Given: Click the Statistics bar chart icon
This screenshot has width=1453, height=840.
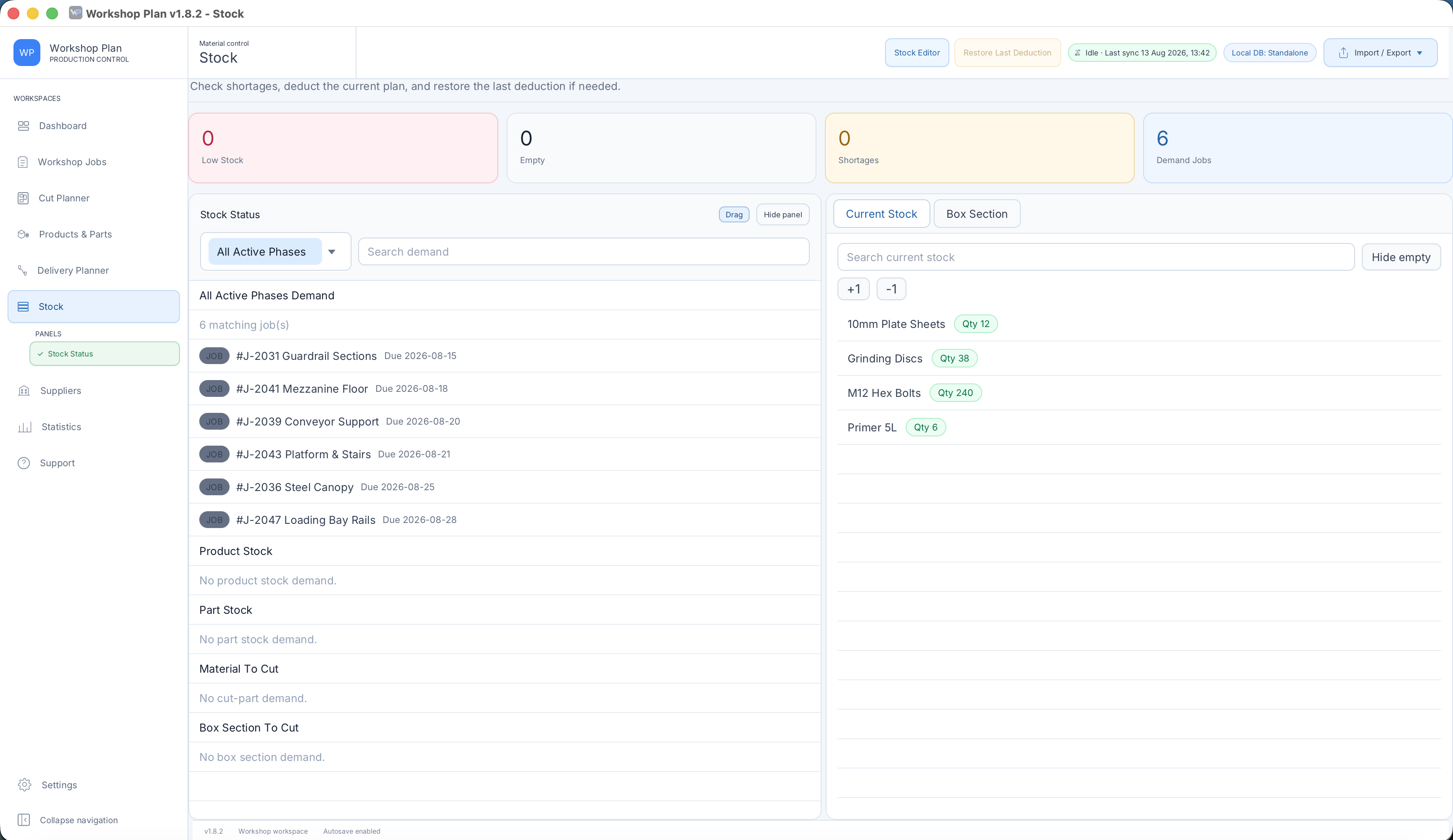Looking at the screenshot, I should coord(25,427).
